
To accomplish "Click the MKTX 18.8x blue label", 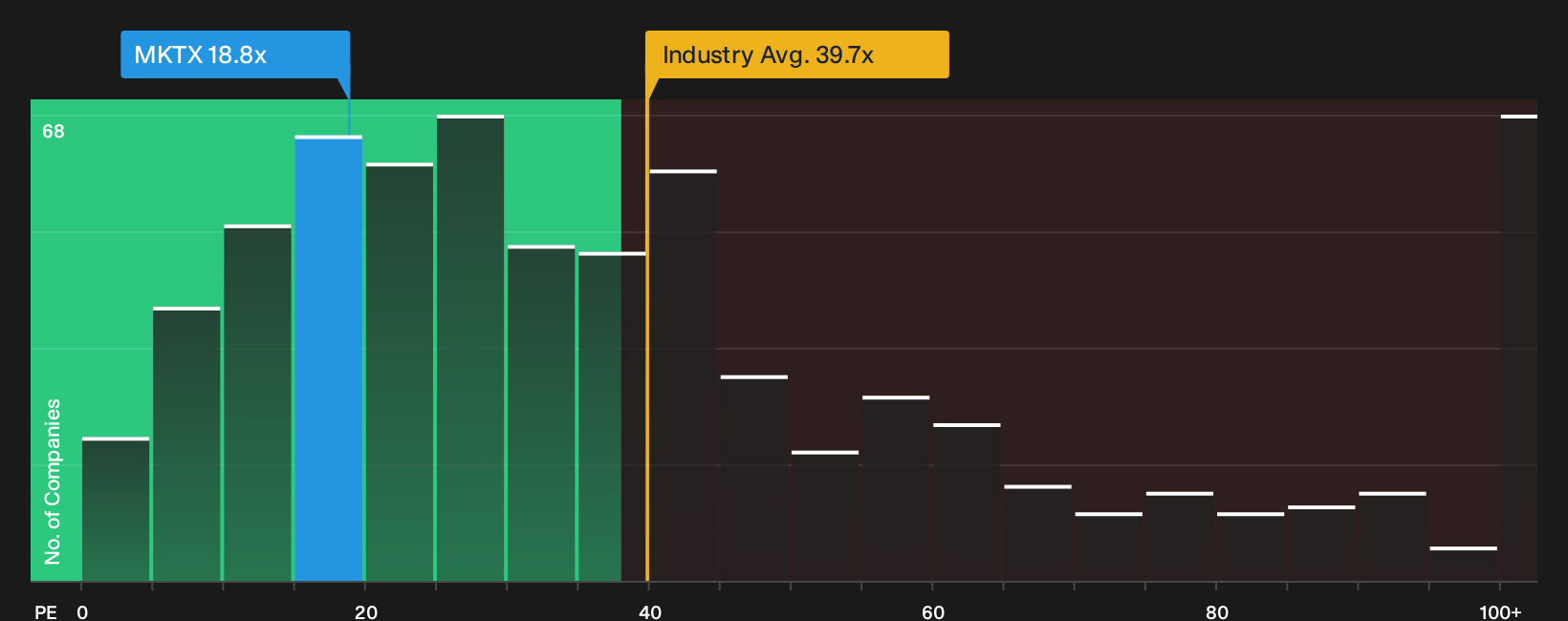I will (235, 54).
